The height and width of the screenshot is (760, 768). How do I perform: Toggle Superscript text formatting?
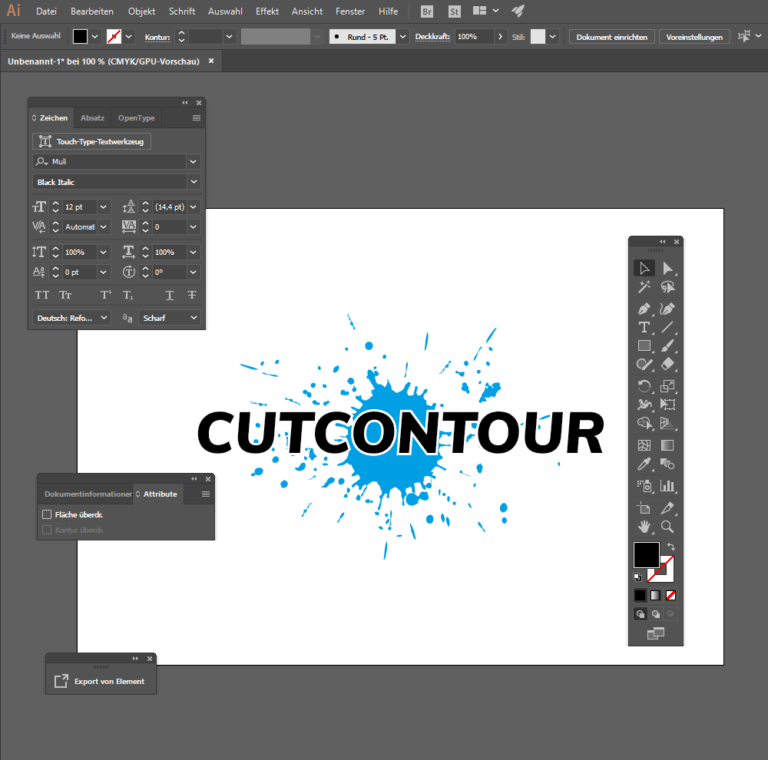pyautogui.click(x=106, y=295)
